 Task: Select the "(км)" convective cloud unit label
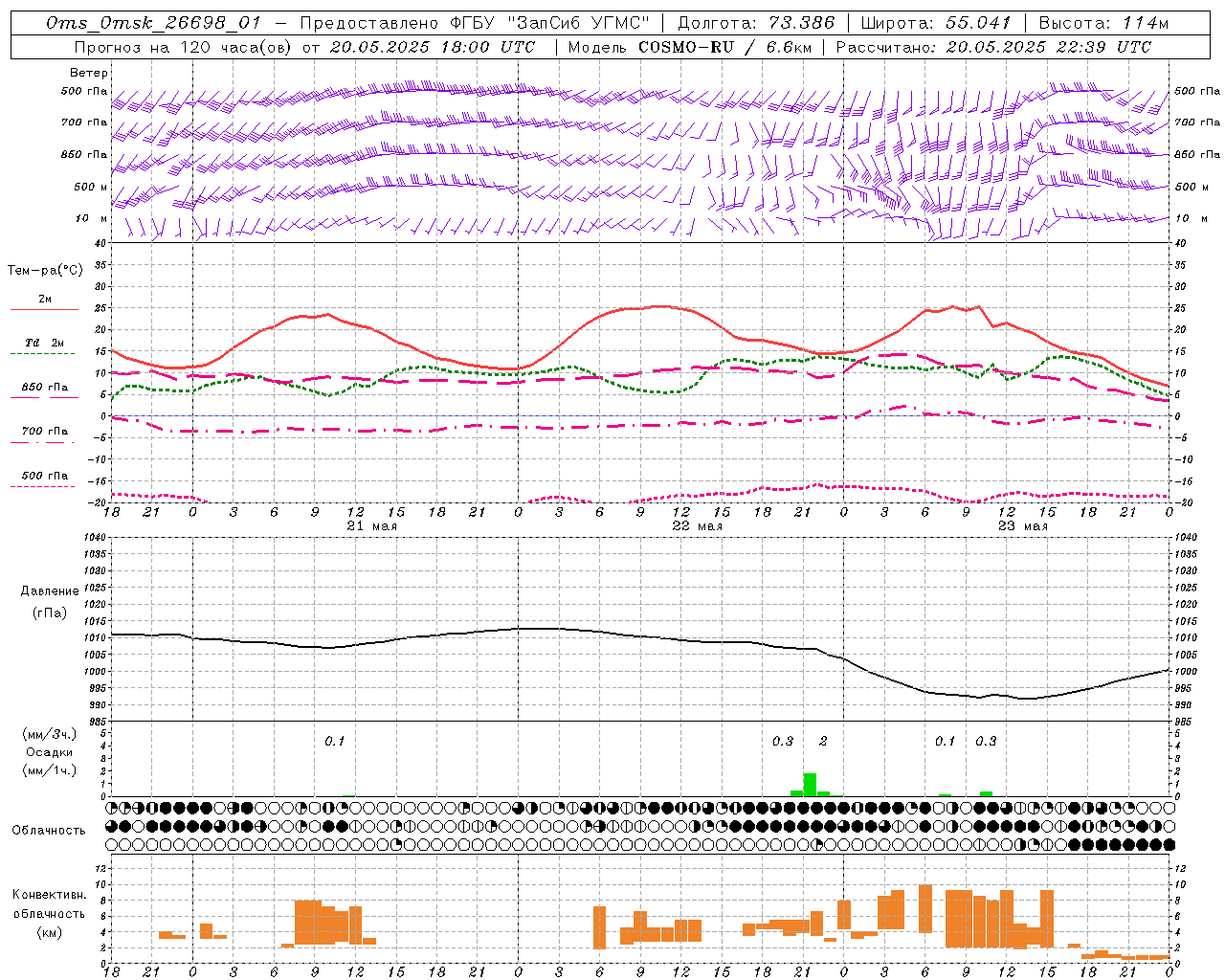click(x=49, y=932)
